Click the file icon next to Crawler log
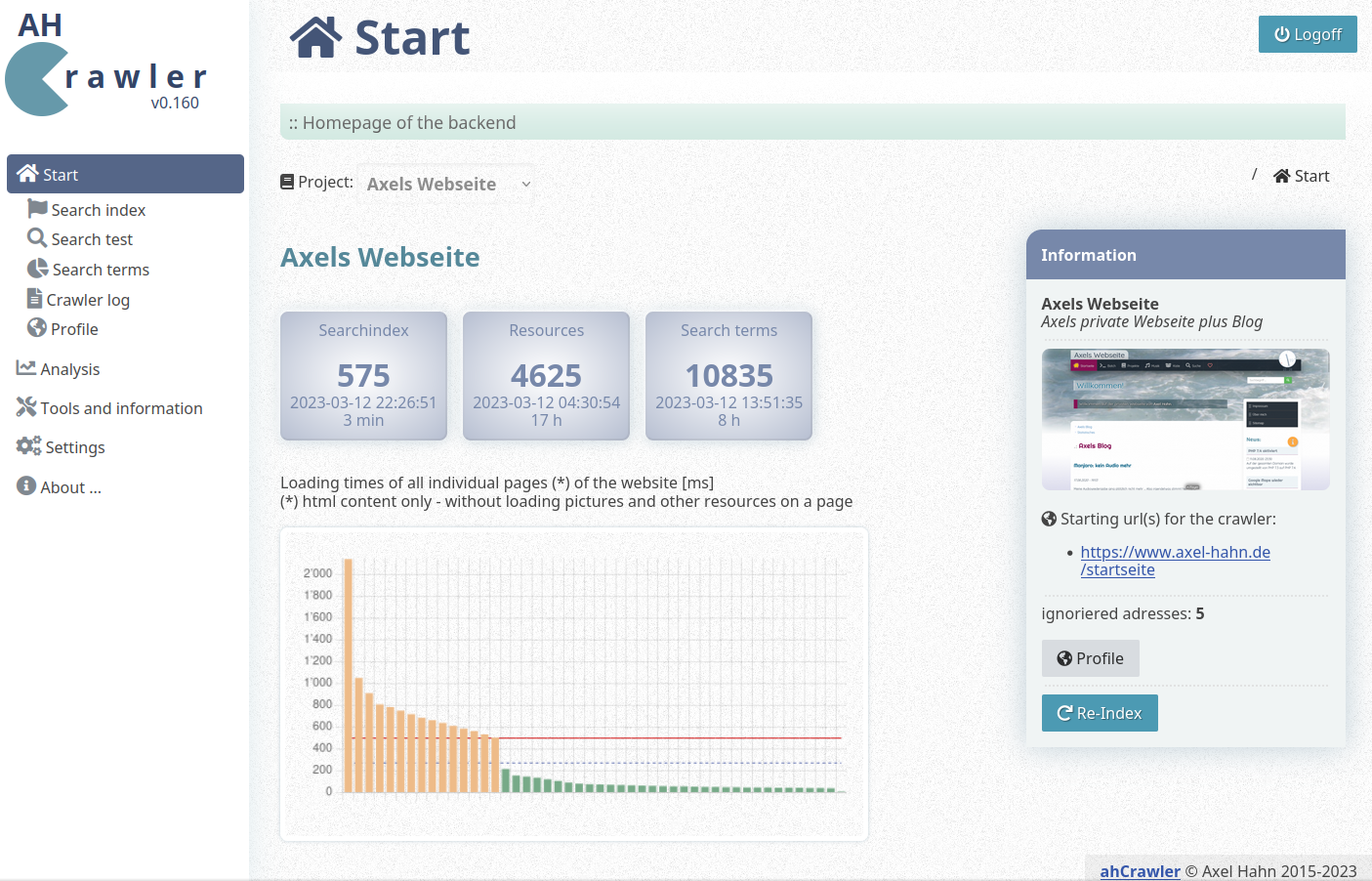The image size is (1372, 881). pyautogui.click(x=35, y=299)
